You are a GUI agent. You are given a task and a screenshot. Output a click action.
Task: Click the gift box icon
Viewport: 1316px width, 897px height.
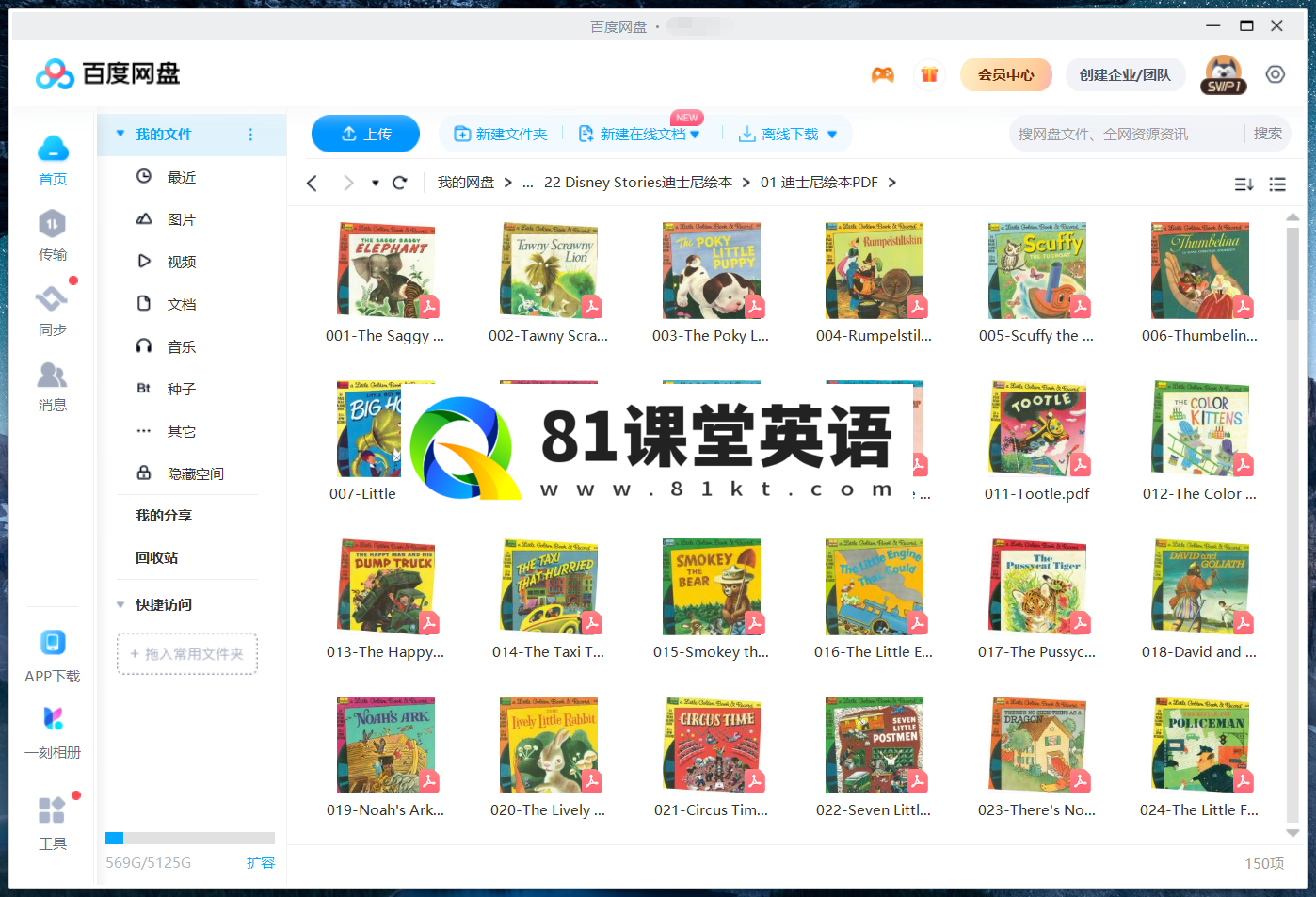pos(929,74)
